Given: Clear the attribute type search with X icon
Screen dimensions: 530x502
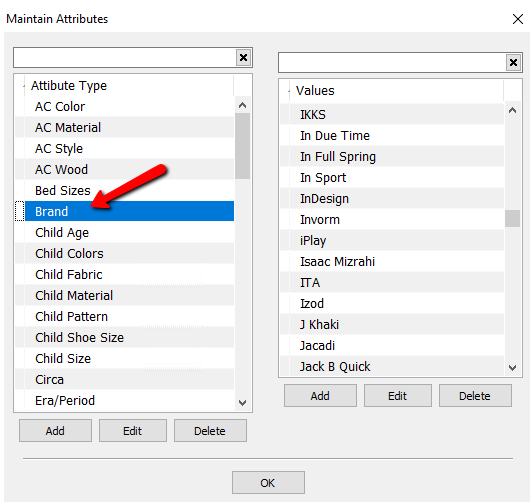Looking at the screenshot, I should (243, 58).
